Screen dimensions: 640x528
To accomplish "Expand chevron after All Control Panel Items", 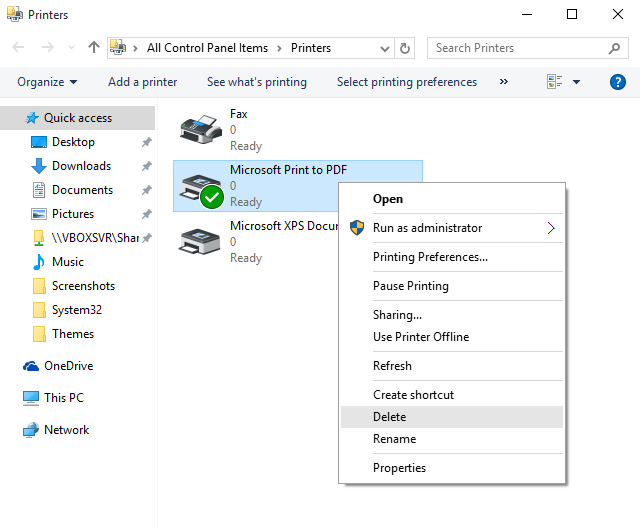I will [x=279, y=48].
